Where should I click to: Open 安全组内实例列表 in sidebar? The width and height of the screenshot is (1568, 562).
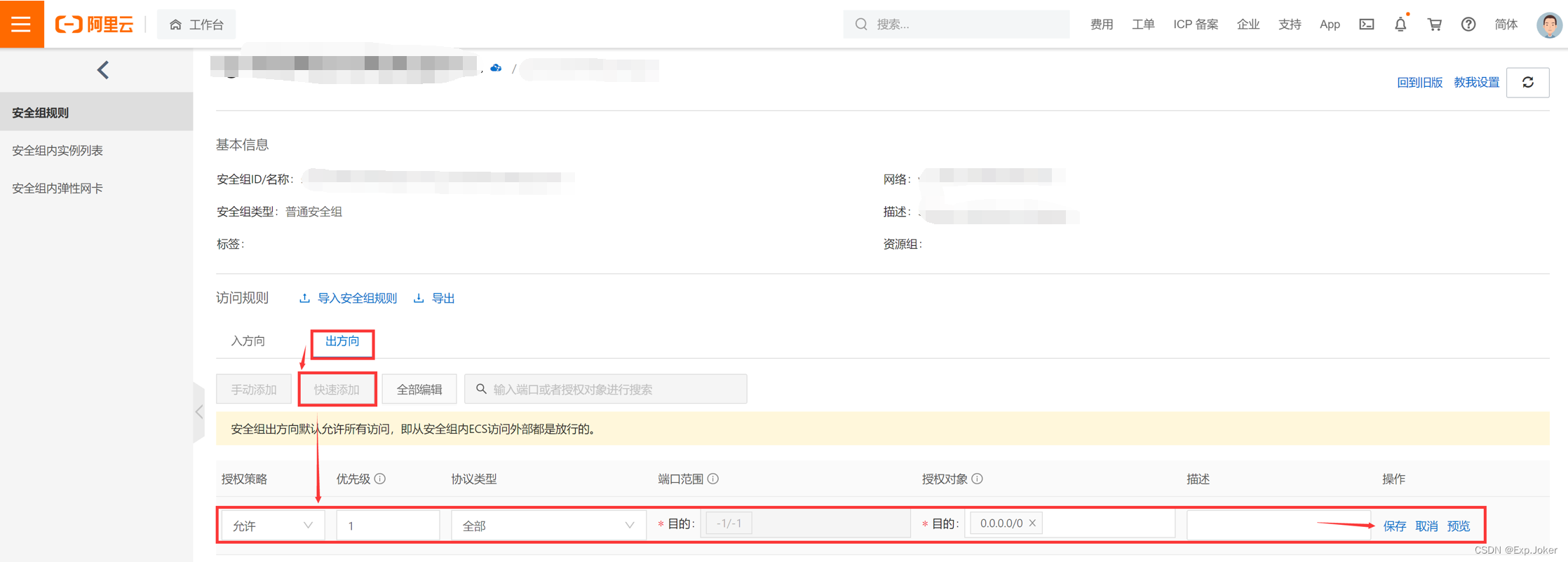pyautogui.click(x=58, y=151)
